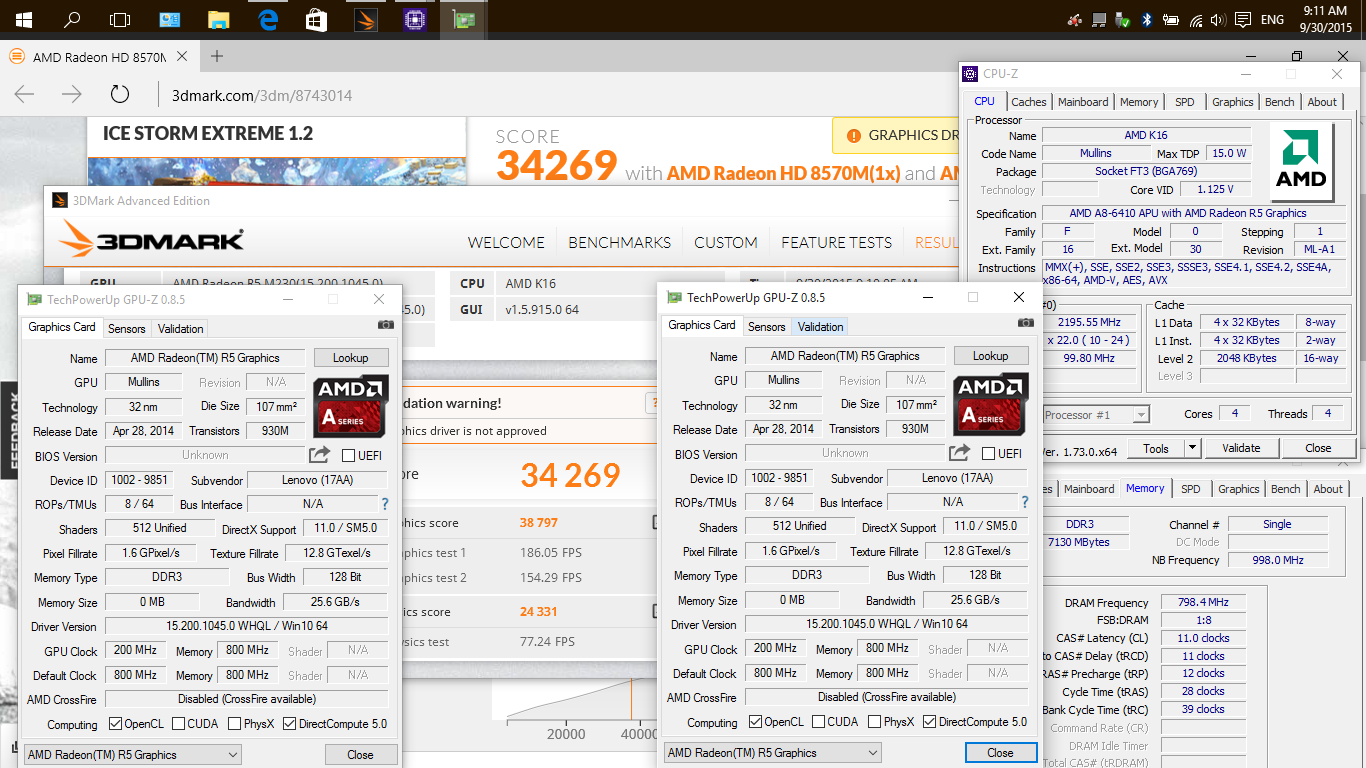Click the AMD A-Series logo in right GPU-Z
Viewport: 1366px width, 768px height.
[990, 403]
